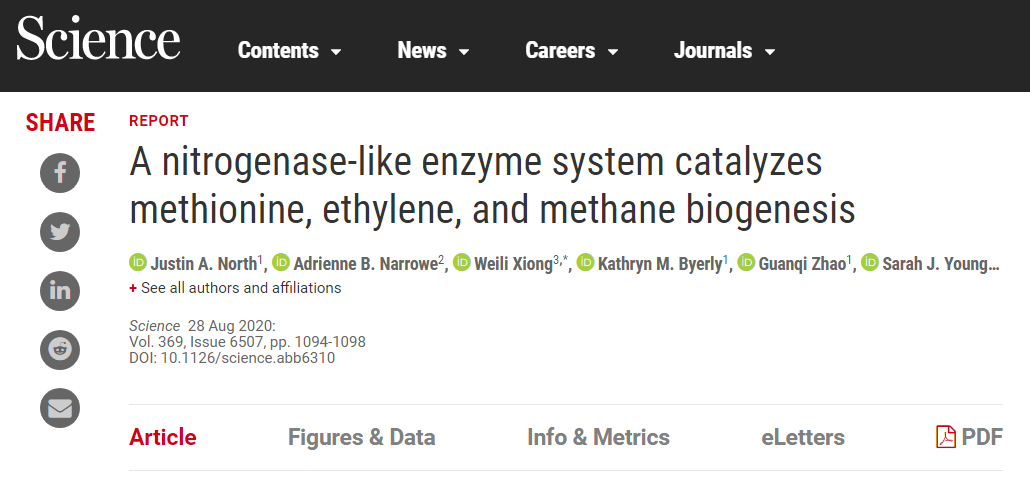
Task: Open the Journals dropdown menu
Action: pos(725,51)
